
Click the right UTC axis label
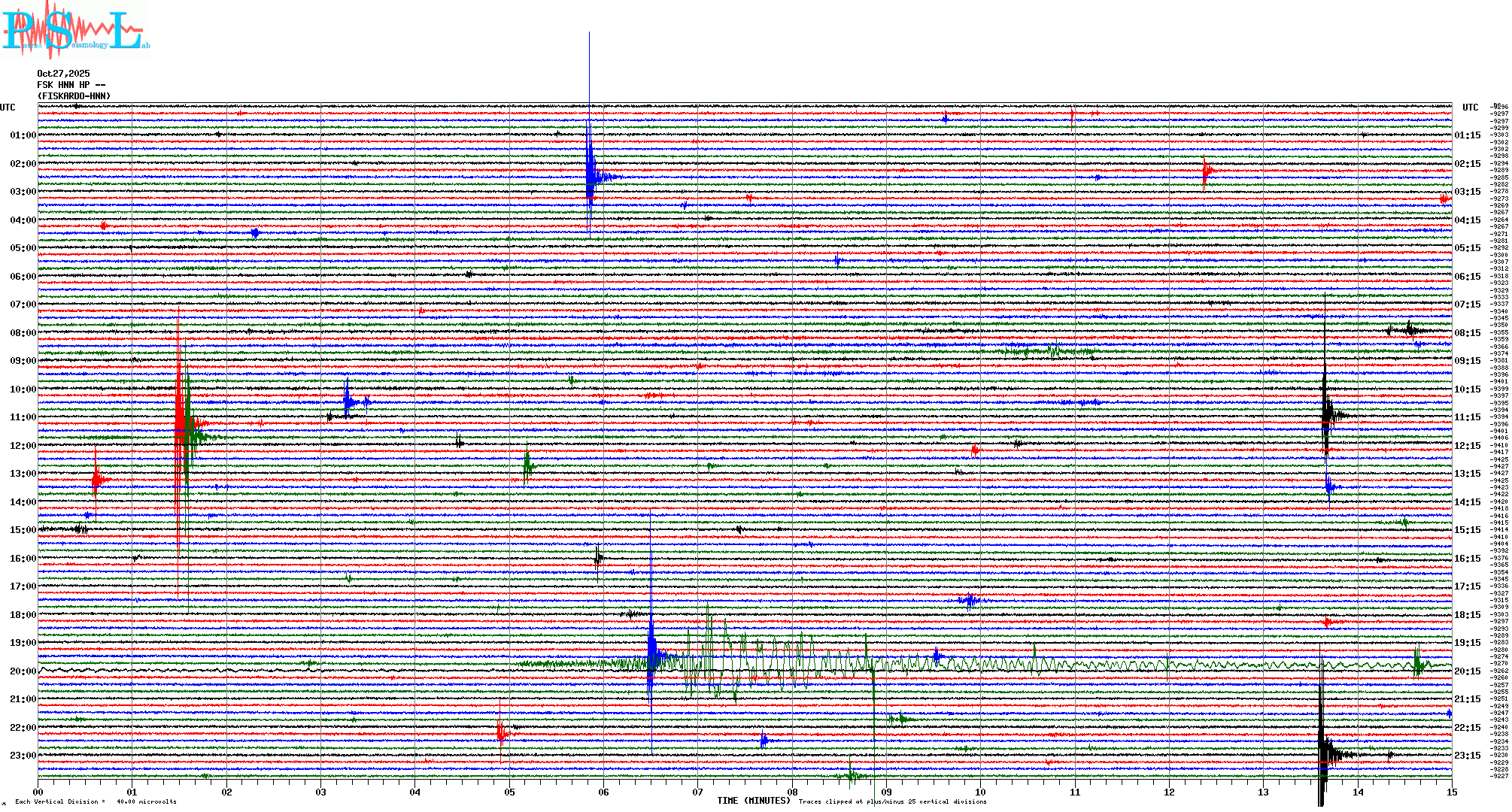point(1470,108)
